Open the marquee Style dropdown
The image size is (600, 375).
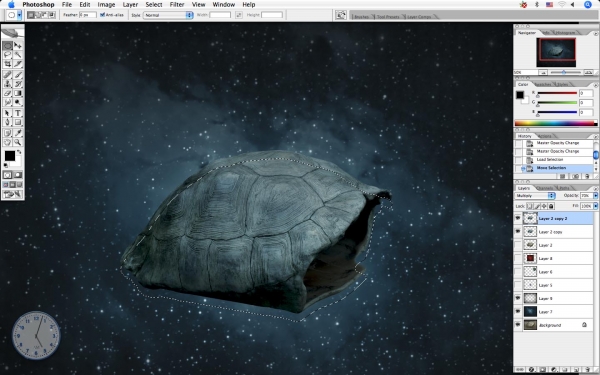pos(168,15)
